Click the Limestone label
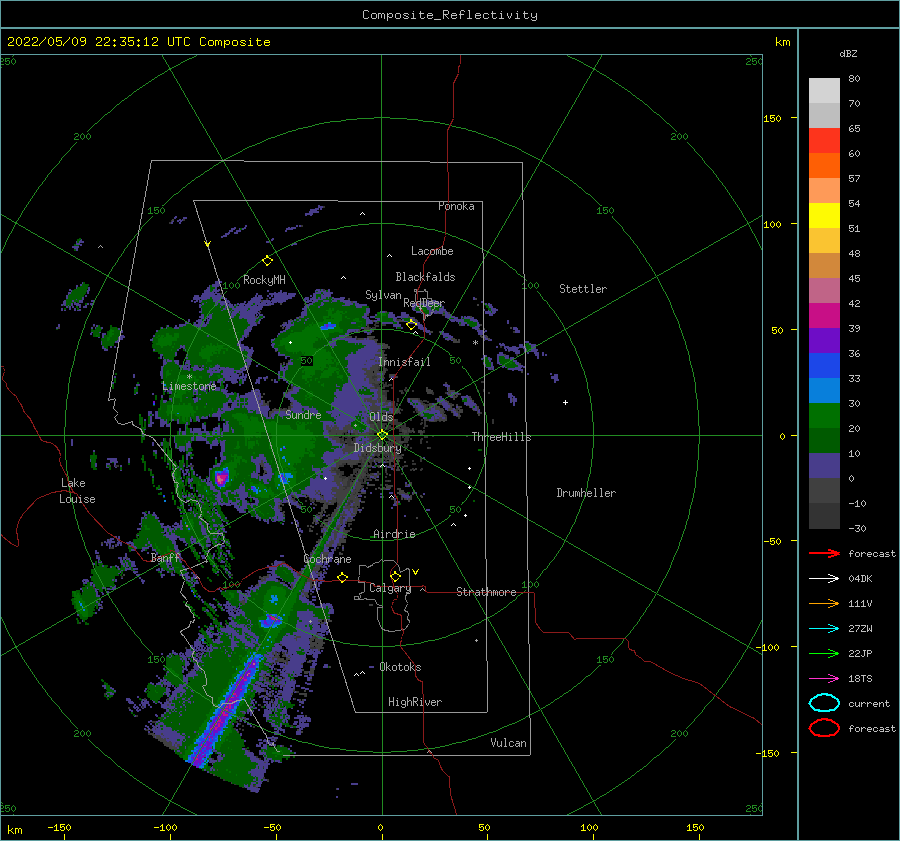Screen dimensions: 900x841 coord(189,386)
